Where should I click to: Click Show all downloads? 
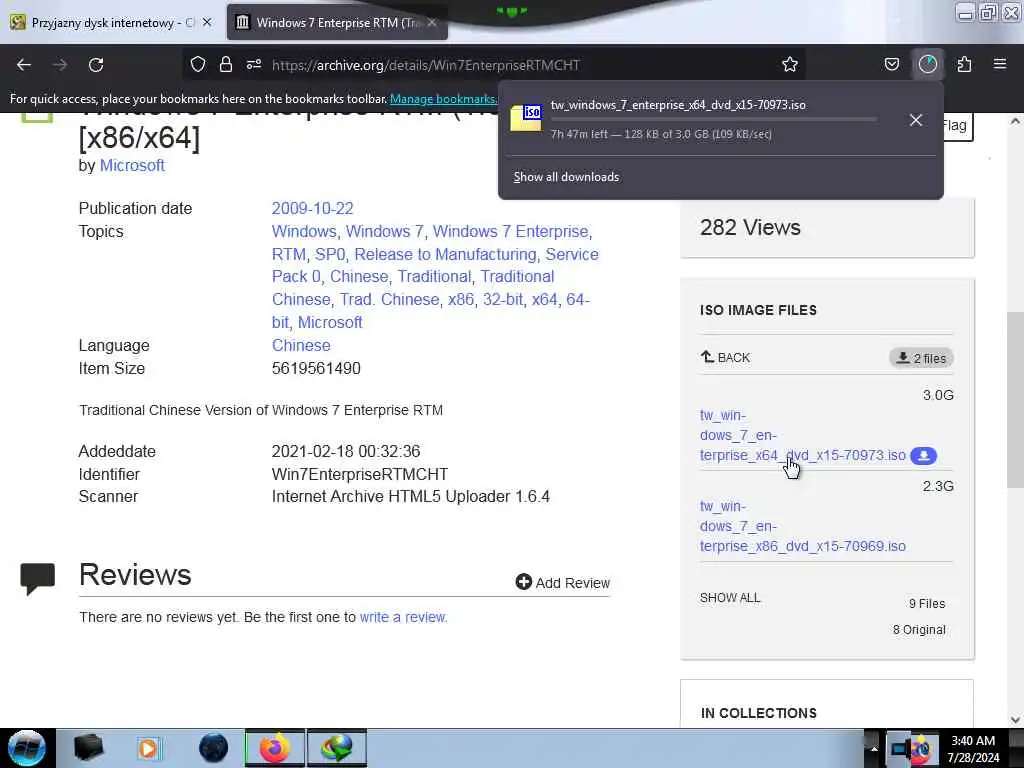pos(566,177)
